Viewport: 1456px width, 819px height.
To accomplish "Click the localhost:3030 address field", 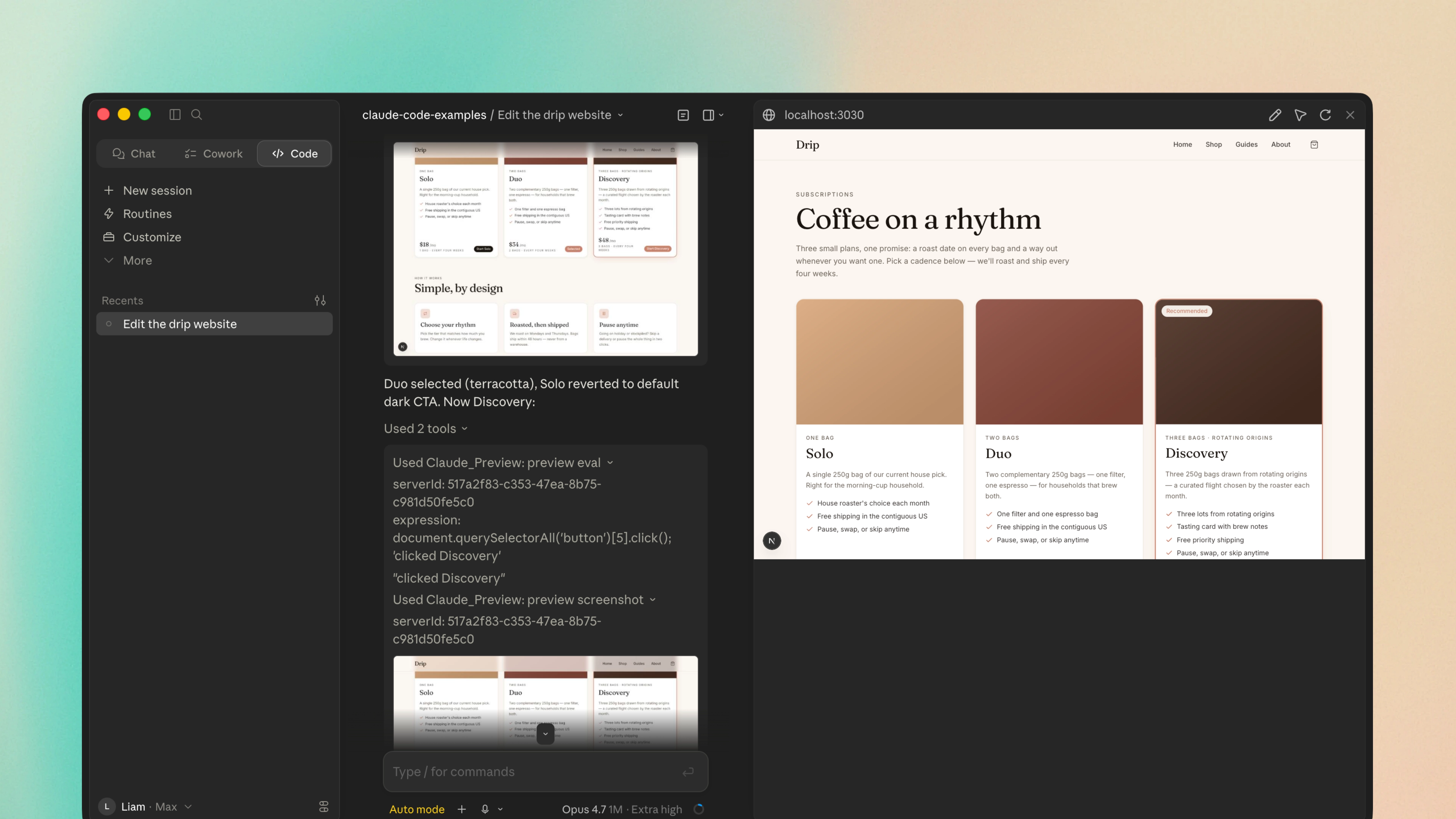I will pyautogui.click(x=824, y=115).
